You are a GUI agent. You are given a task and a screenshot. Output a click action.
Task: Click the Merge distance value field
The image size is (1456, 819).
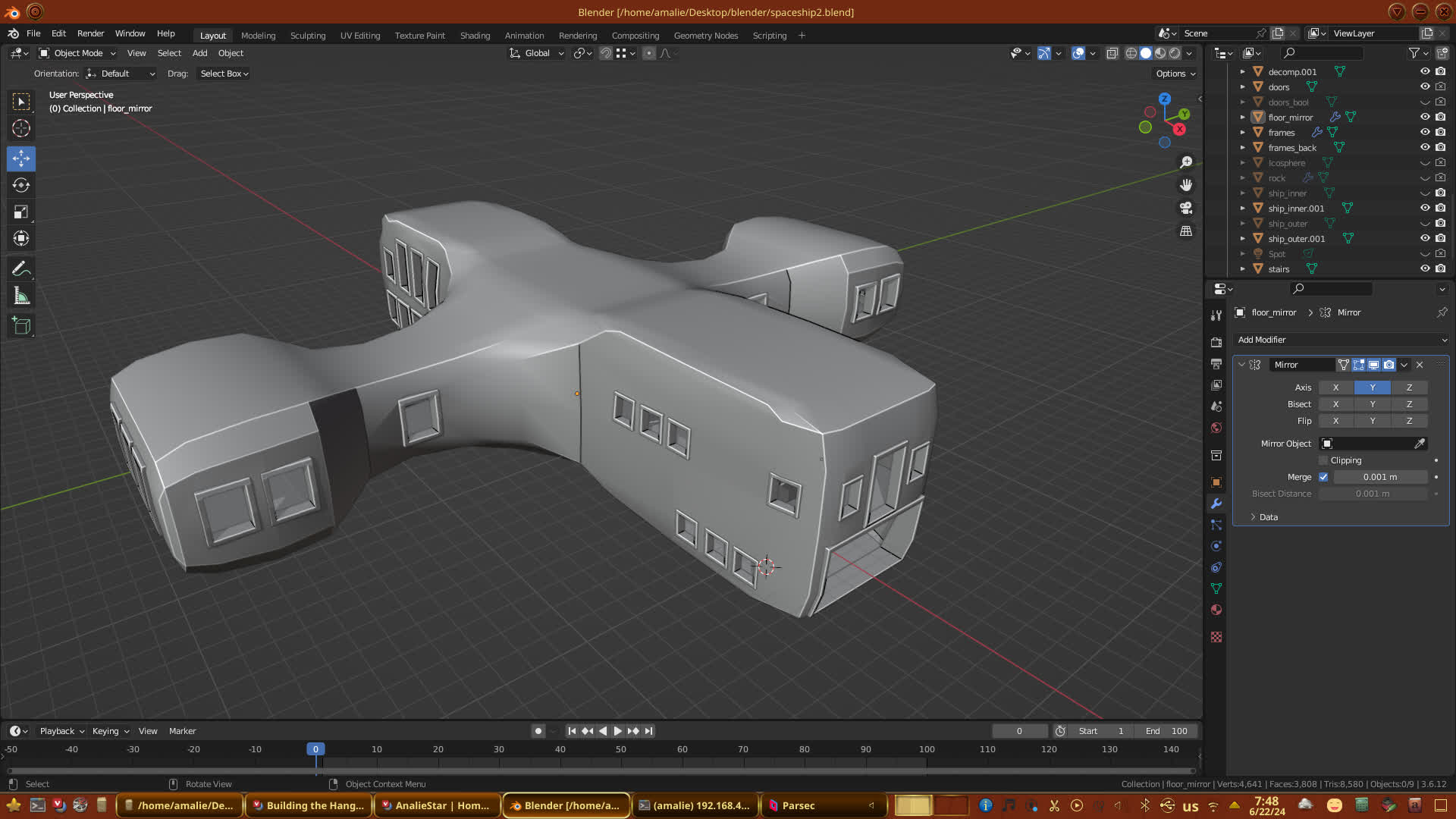coord(1379,477)
